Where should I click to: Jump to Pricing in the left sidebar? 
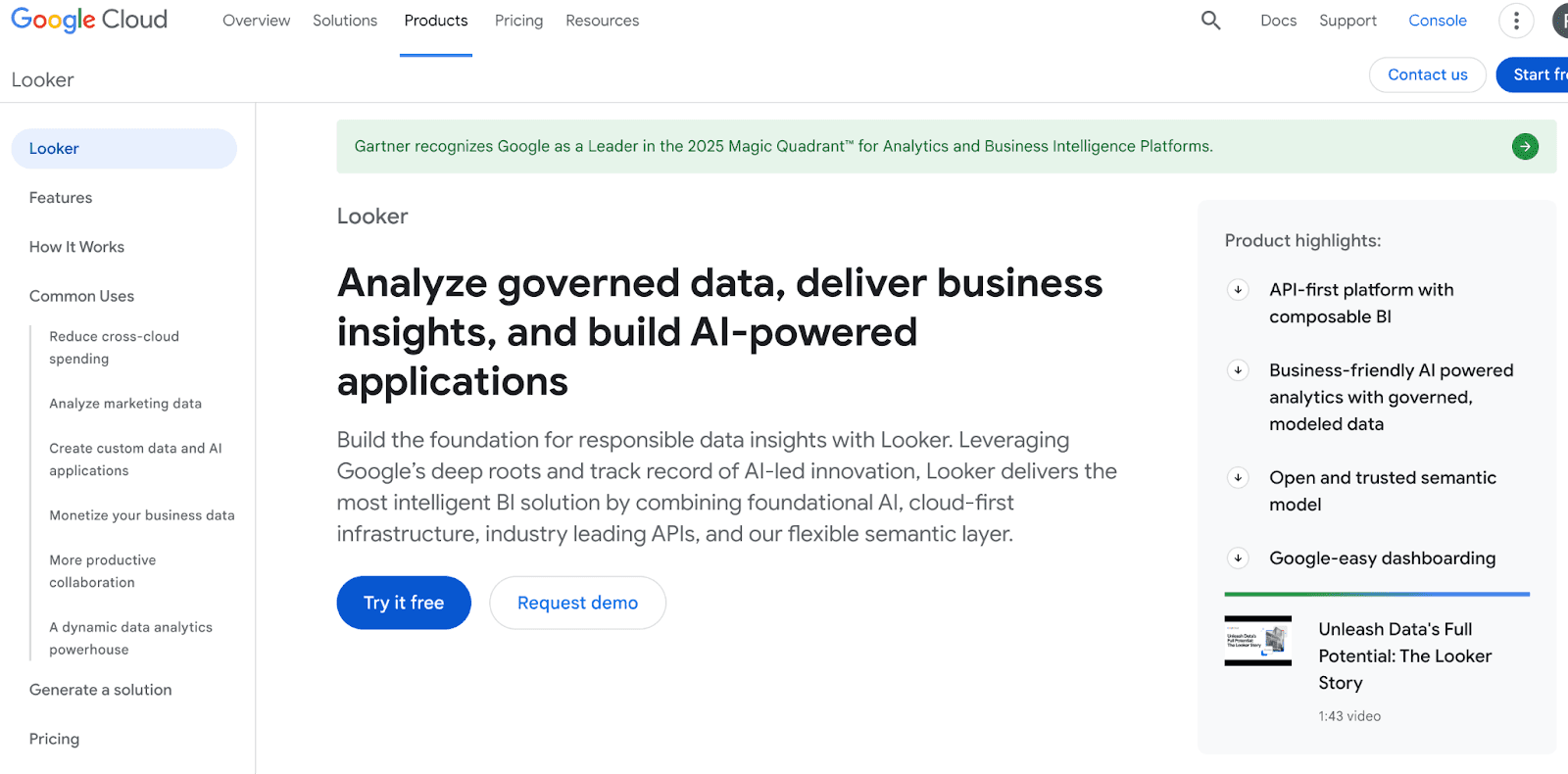click(x=54, y=739)
